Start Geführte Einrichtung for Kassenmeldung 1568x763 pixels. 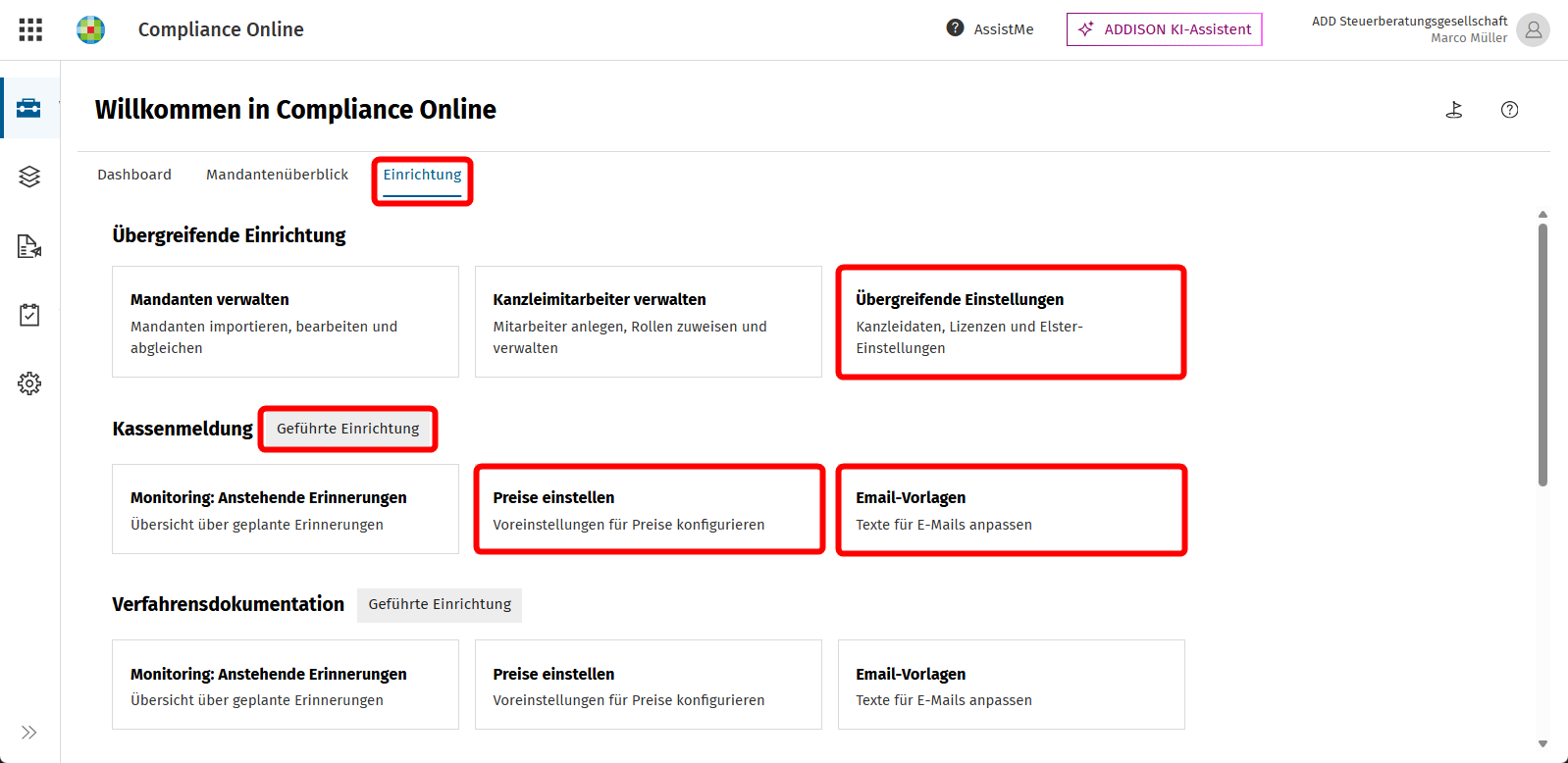(x=348, y=429)
